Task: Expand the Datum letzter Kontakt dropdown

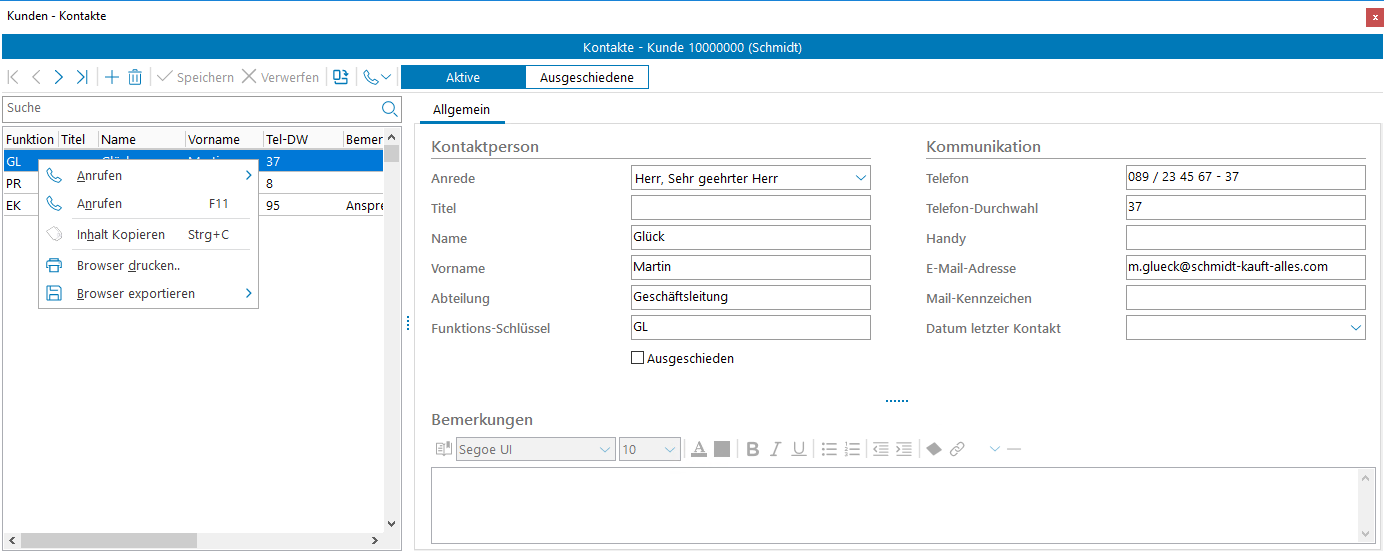Action: pyautogui.click(x=1355, y=328)
